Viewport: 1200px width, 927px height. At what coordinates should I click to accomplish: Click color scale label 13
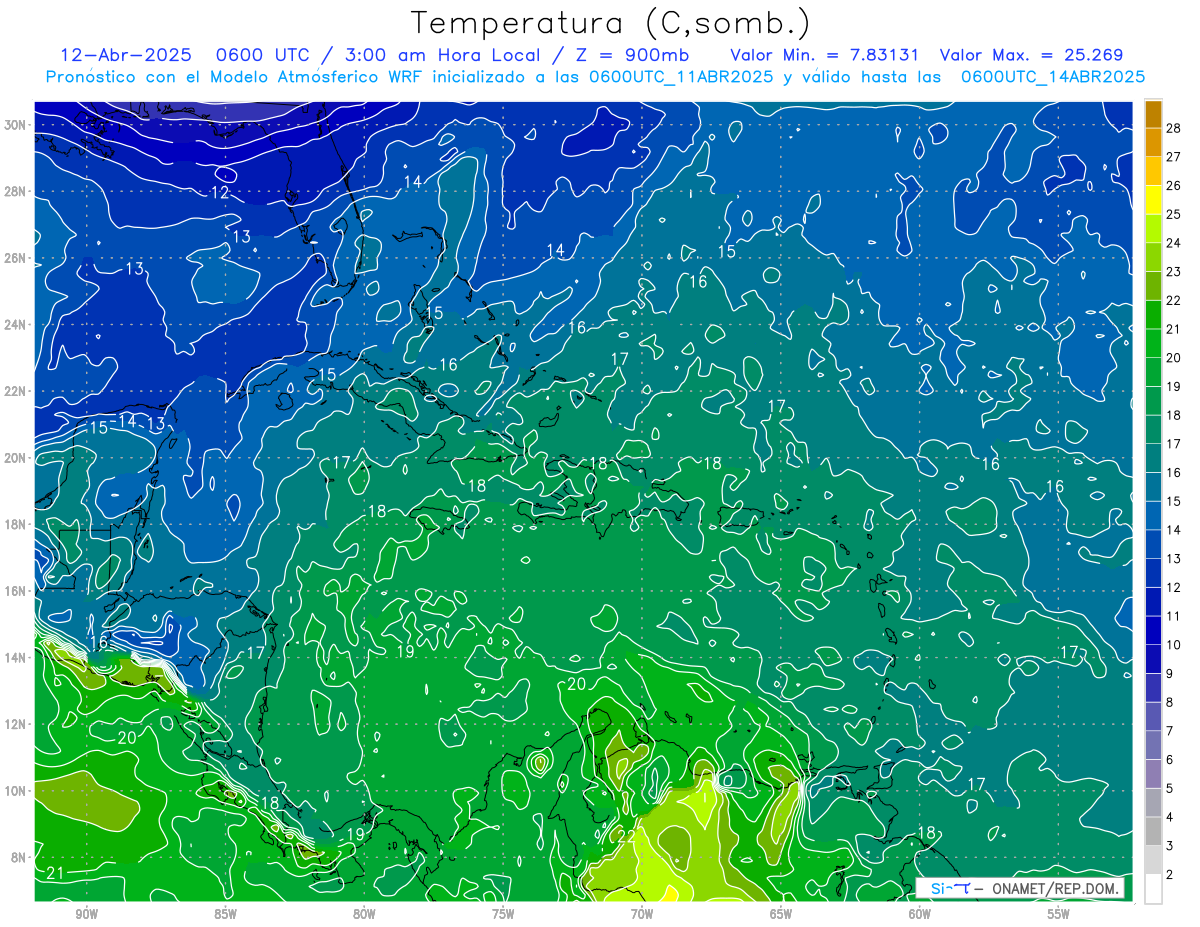click(1173, 559)
